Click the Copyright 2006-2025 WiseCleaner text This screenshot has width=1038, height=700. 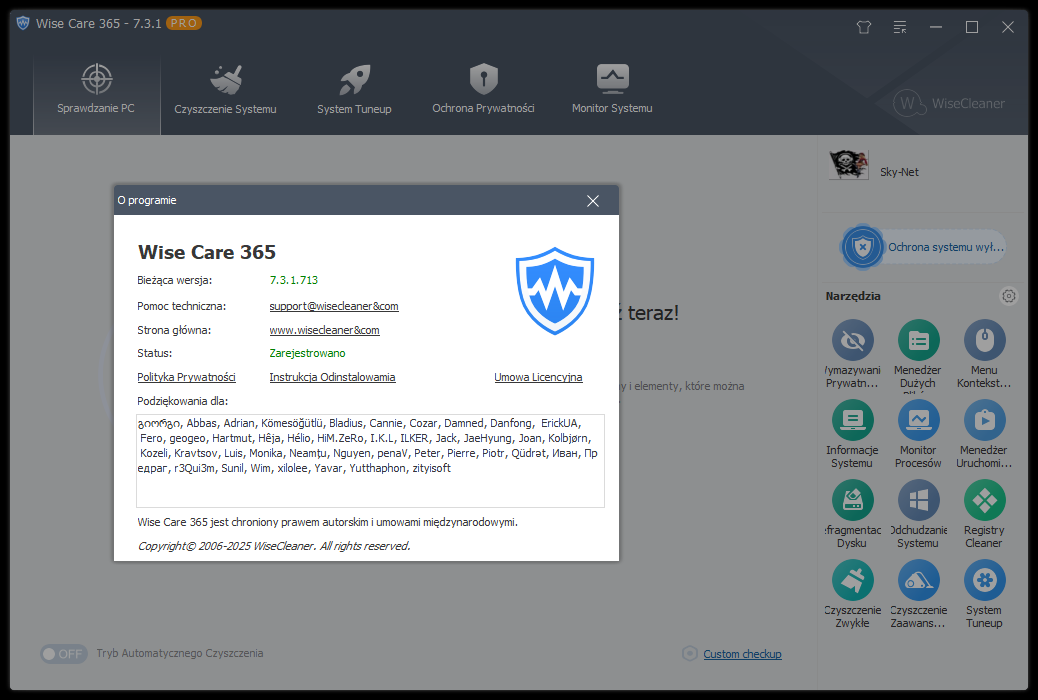(x=274, y=546)
